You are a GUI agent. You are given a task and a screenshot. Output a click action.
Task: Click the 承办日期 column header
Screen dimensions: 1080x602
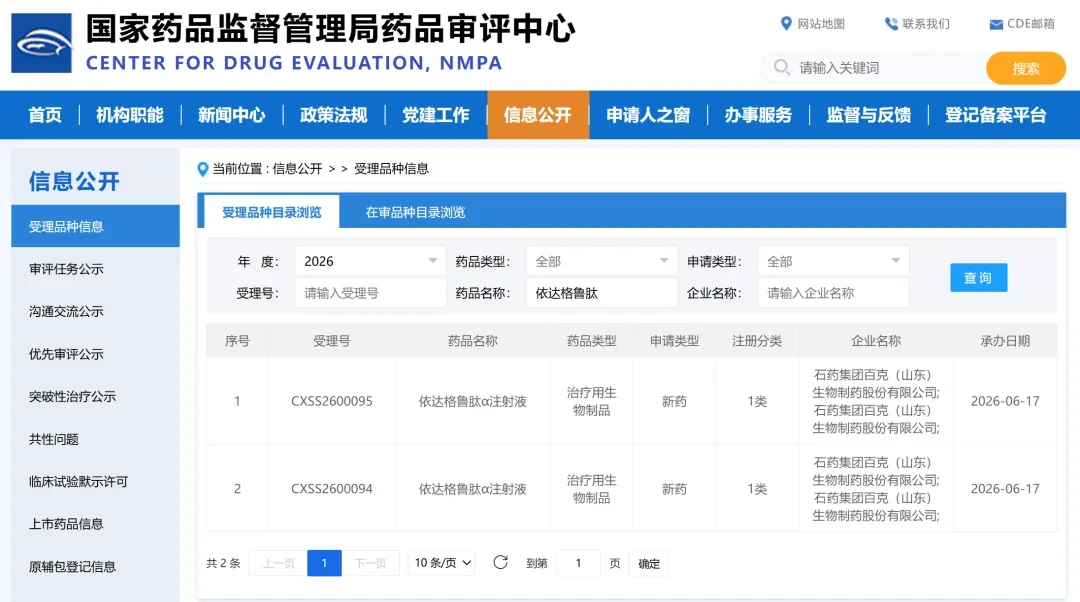1005,340
